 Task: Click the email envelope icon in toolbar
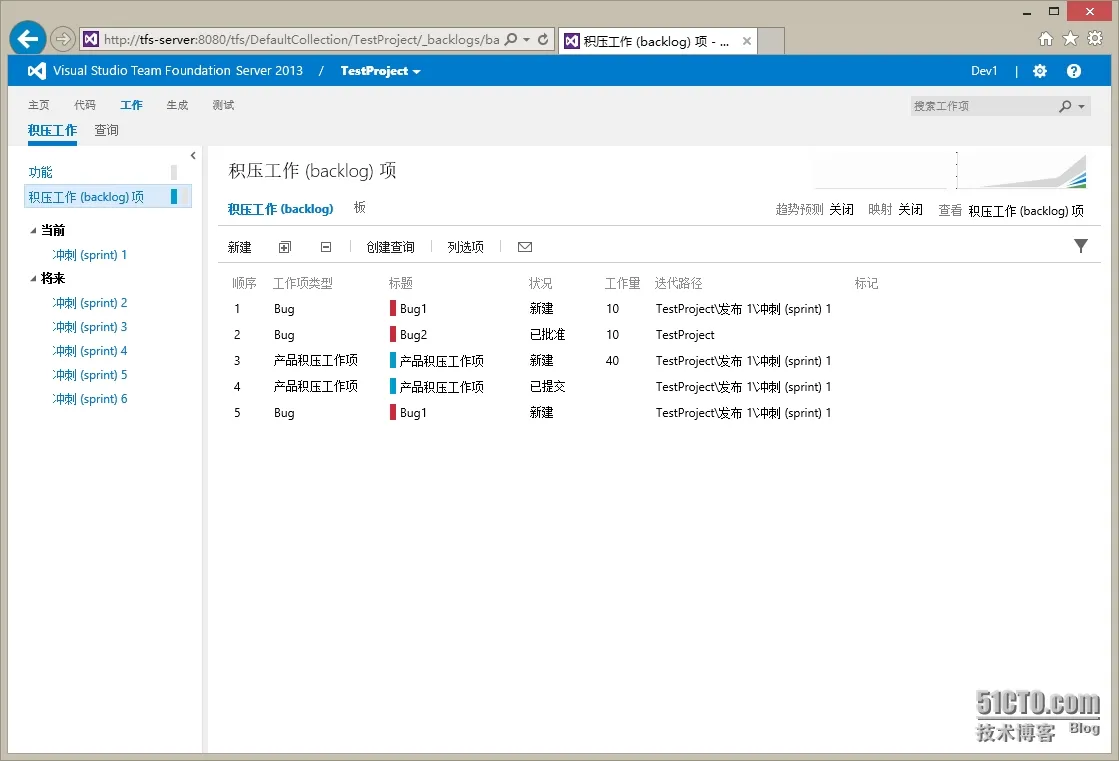click(x=525, y=247)
